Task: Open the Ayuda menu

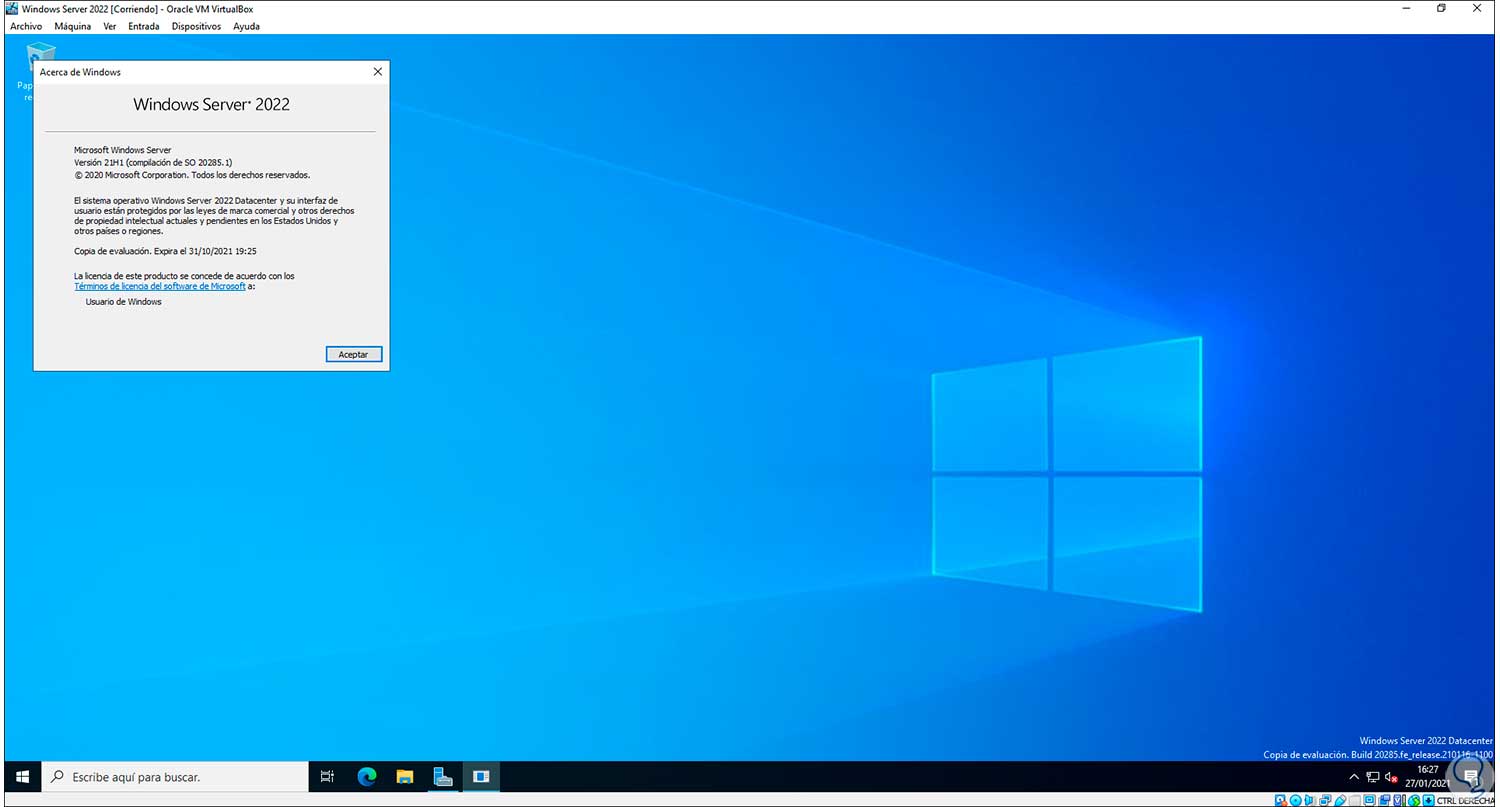Action: click(246, 26)
